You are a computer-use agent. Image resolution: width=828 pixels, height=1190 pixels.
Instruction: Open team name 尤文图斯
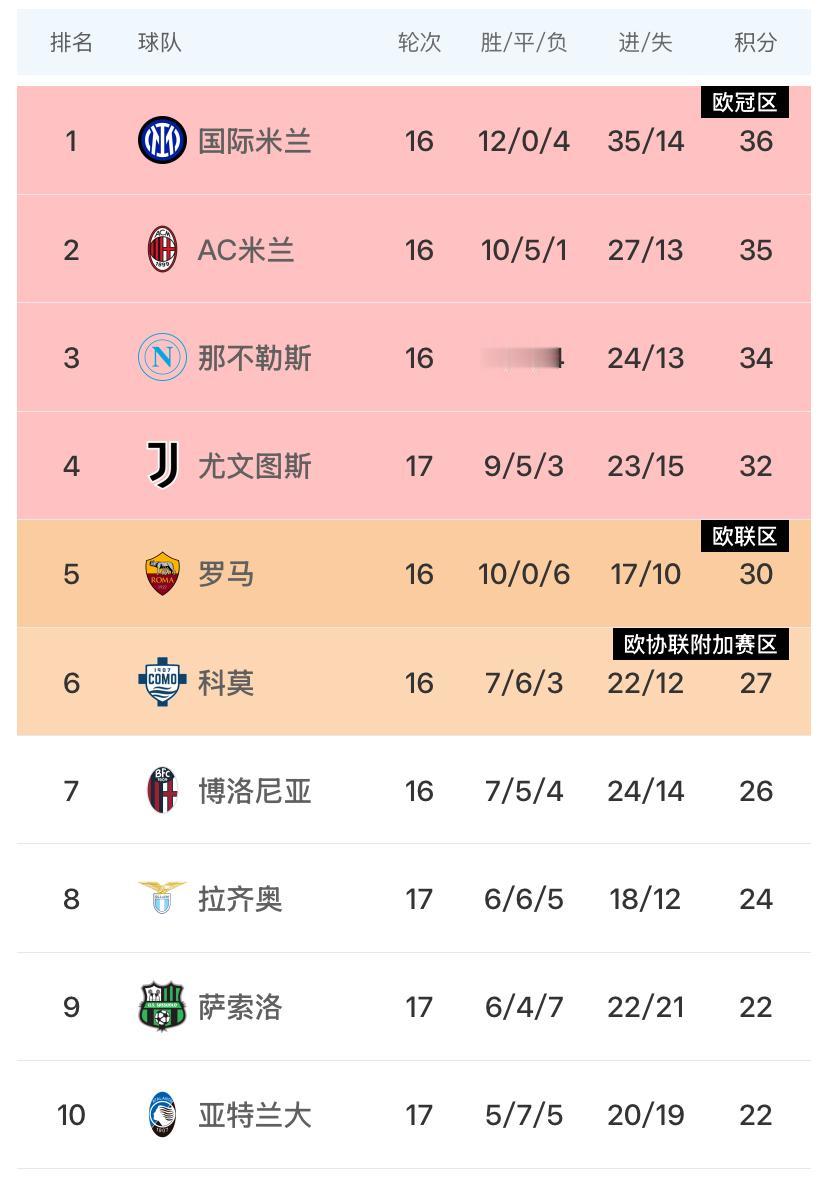pyautogui.click(x=254, y=466)
